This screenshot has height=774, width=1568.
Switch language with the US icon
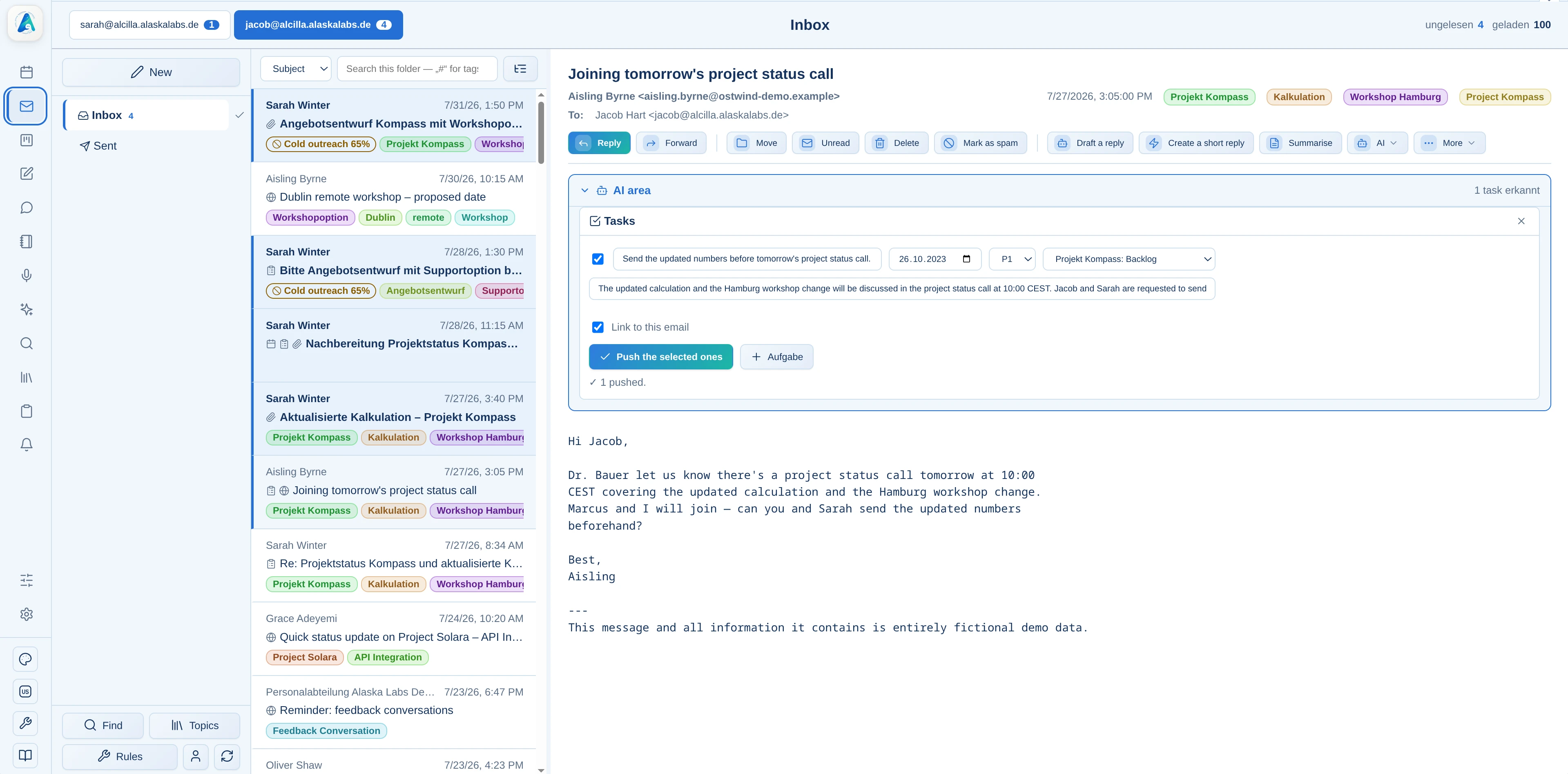click(x=26, y=691)
